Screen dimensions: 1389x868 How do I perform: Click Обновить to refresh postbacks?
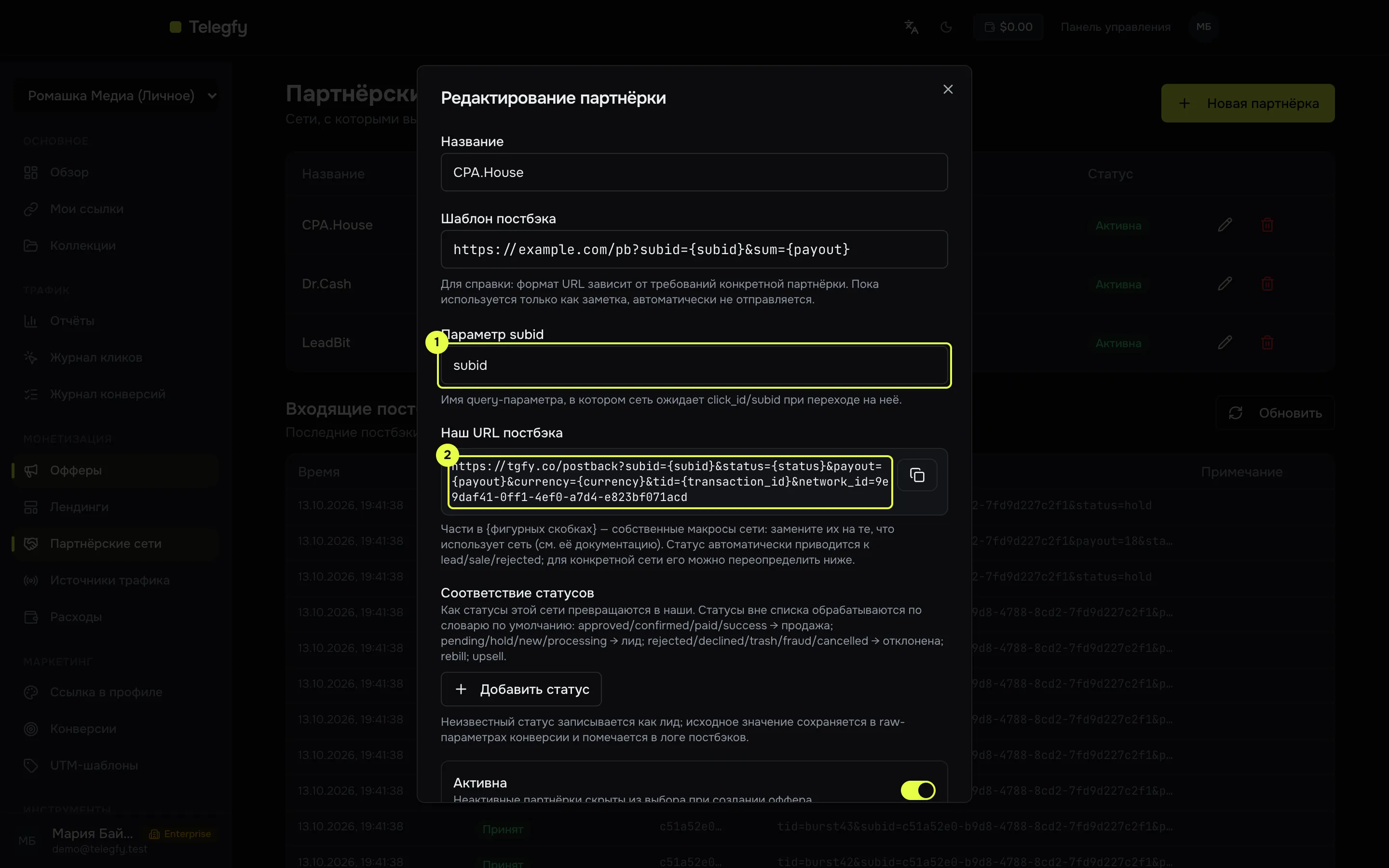1275,413
